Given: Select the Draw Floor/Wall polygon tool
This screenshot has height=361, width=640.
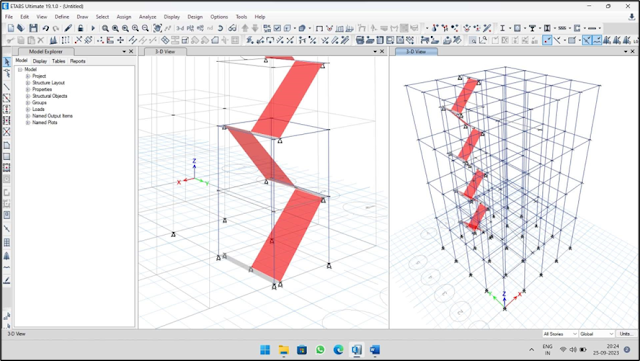Looking at the screenshot, I should point(7,146).
